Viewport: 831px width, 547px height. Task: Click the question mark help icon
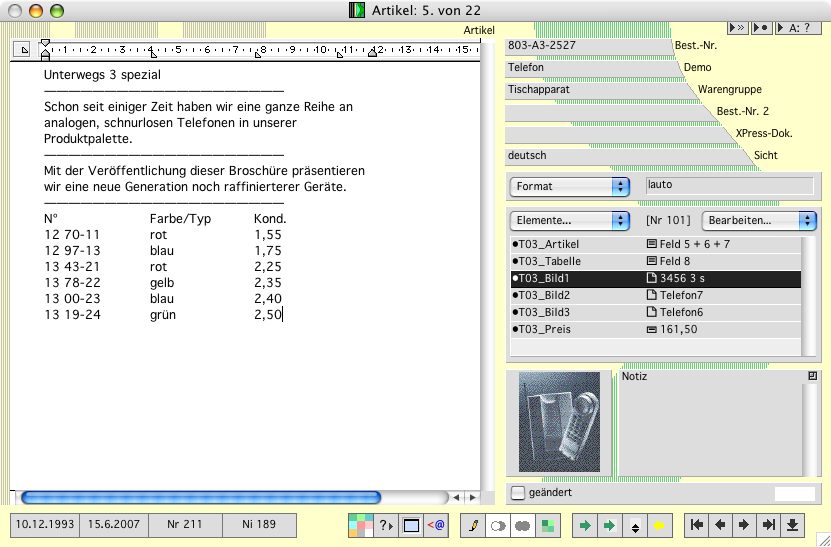(x=386, y=524)
